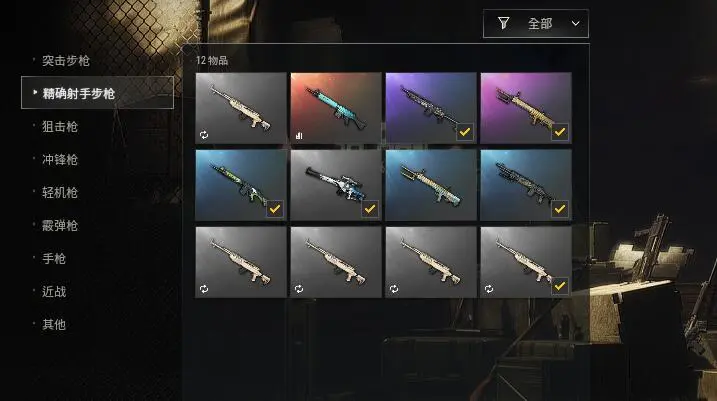Expand the dropdown chevron next to 全部
Viewport: 717px width, 401px height.
(x=576, y=23)
